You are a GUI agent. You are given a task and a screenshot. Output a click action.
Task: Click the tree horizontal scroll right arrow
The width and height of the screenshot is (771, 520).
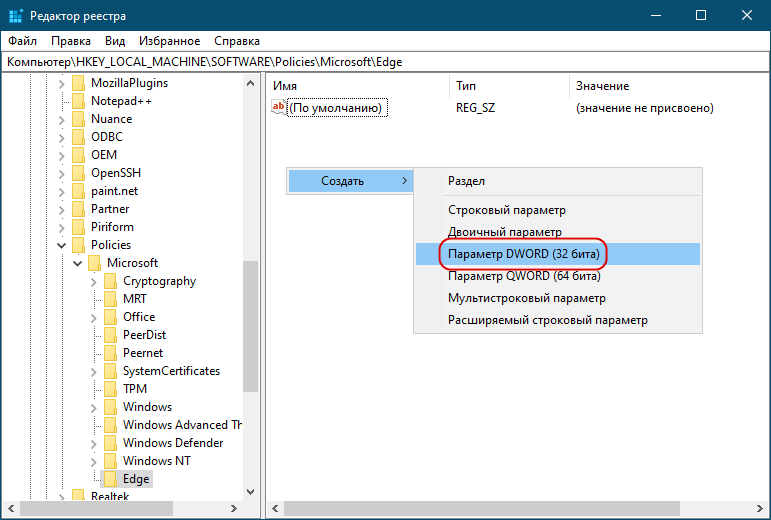coord(234,508)
